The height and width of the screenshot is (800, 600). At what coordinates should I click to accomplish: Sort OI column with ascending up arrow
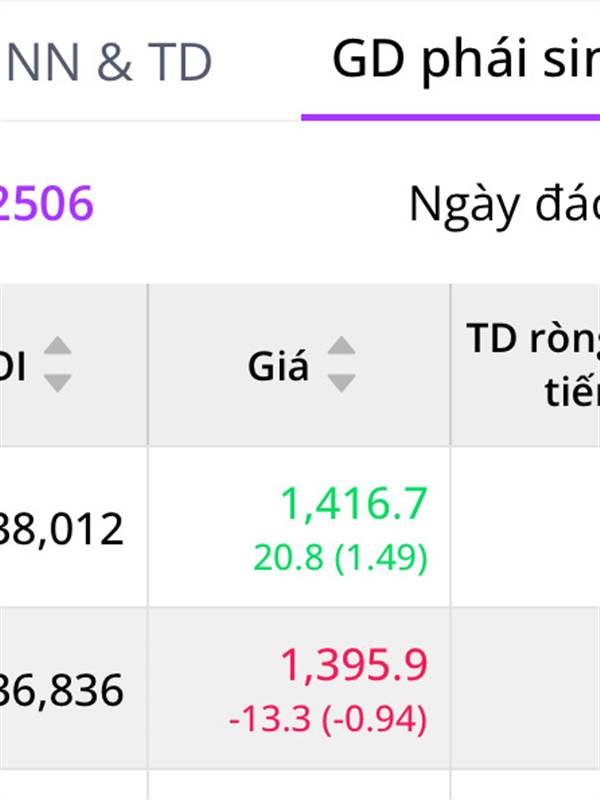tap(57, 346)
